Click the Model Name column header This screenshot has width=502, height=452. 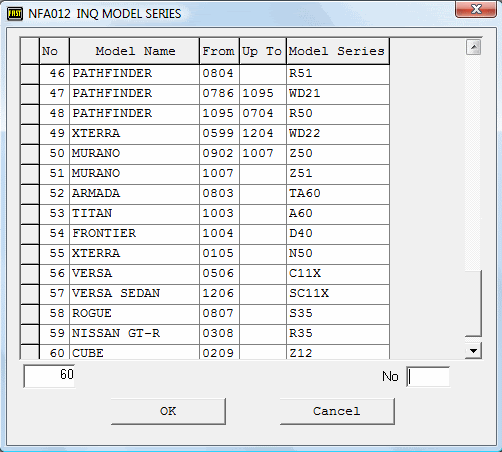(x=135, y=51)
